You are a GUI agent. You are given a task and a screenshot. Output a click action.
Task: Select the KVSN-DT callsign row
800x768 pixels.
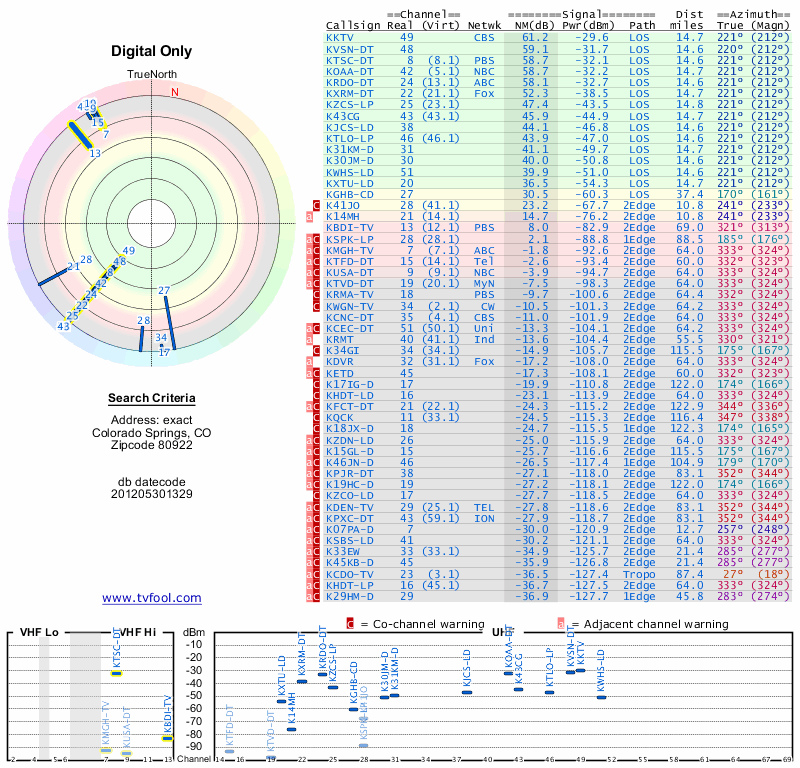558,49
